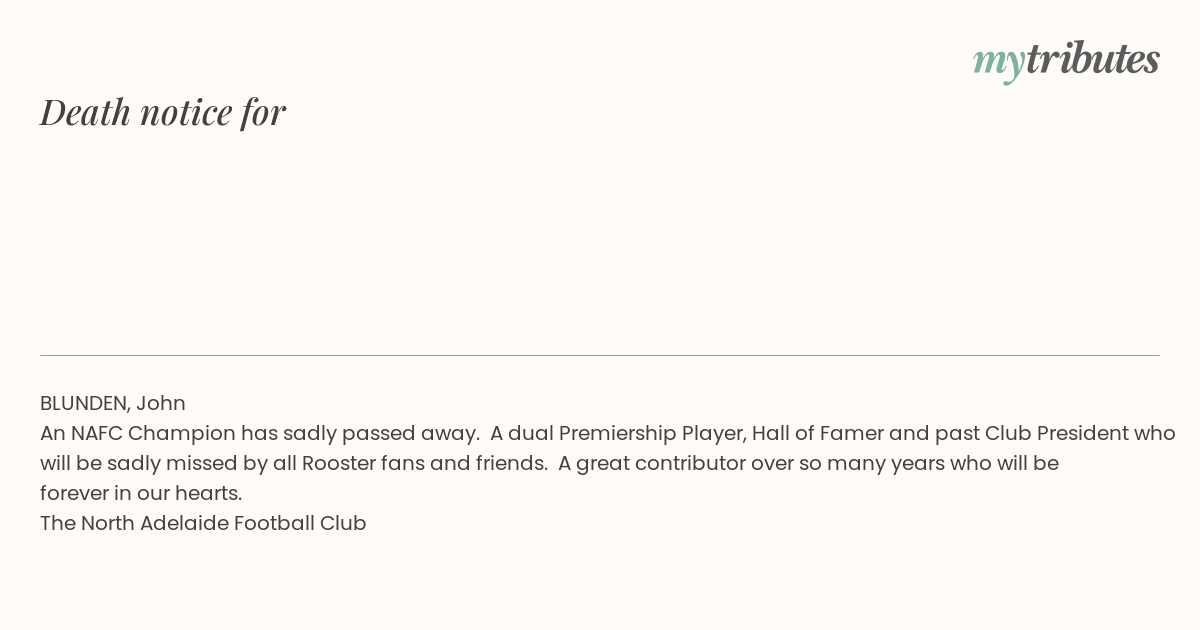Click the horizontal divider line
The width and height of the screenshot is (1200, 630).
600,355
